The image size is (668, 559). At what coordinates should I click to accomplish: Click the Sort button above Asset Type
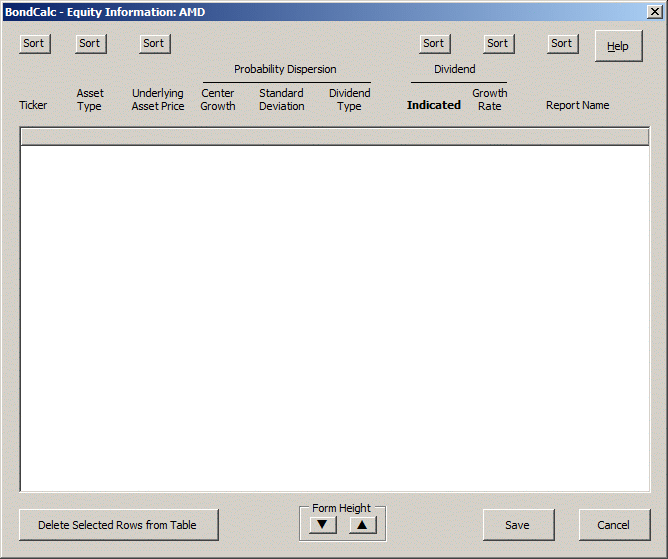(90, 43)
